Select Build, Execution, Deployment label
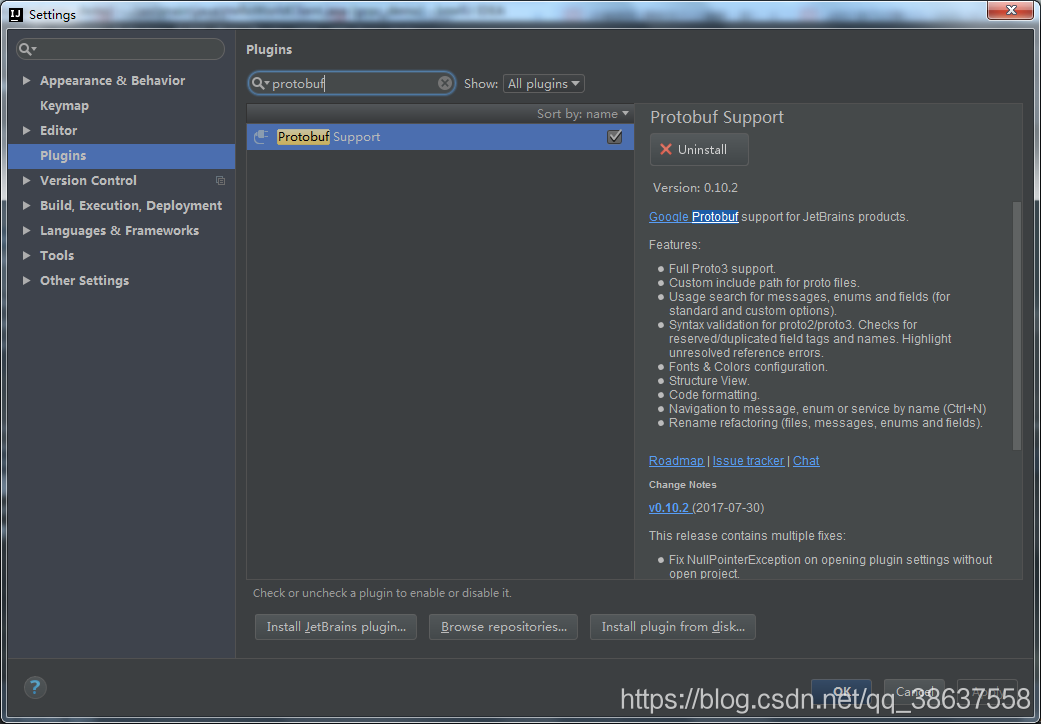Viewport: 1041px width, 724px height. click(x=131, y=206)
